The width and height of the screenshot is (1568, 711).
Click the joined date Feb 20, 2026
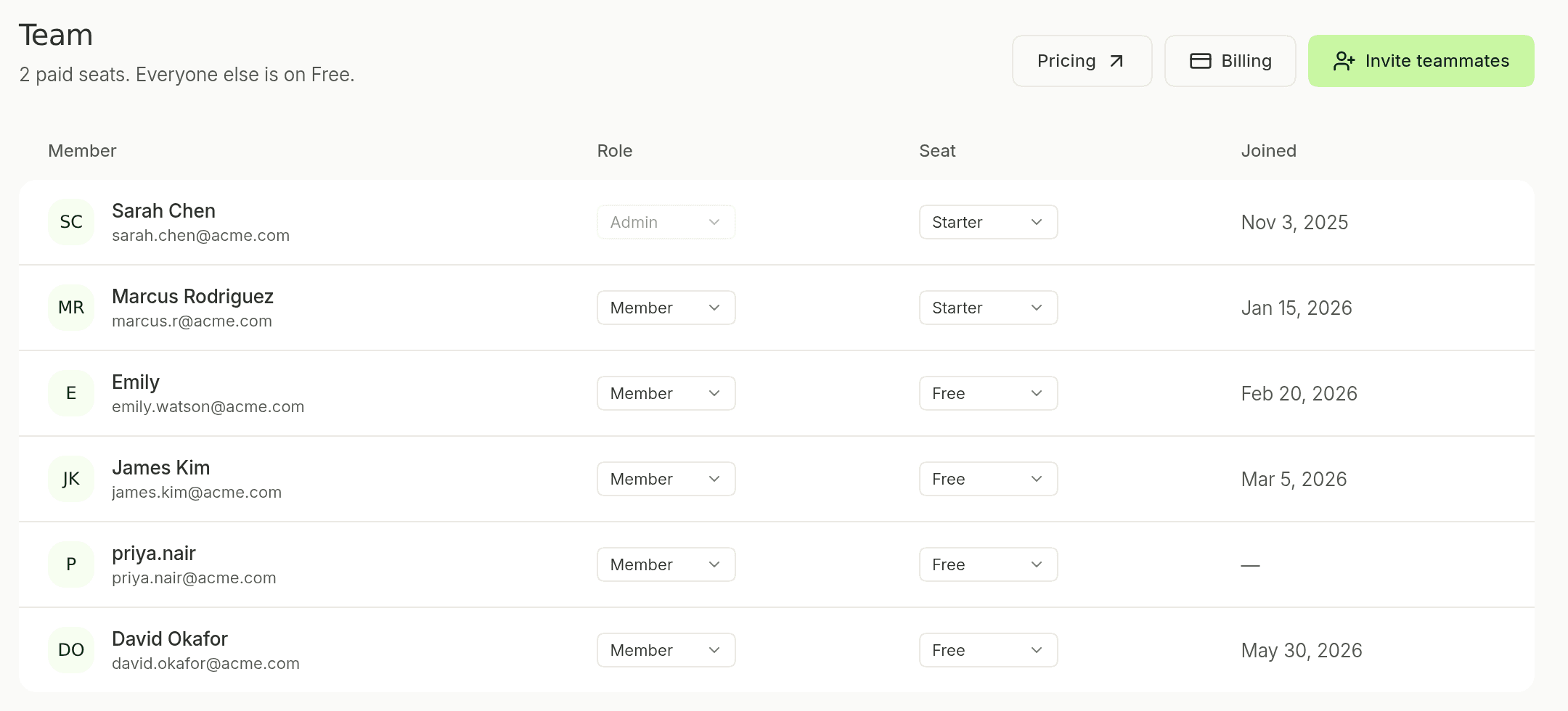[x=1299, y=394]
